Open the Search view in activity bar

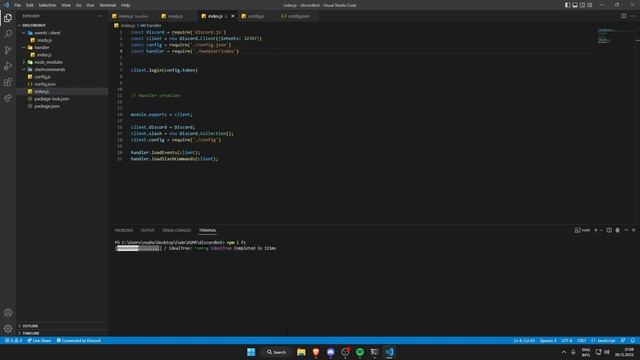(x=8, y=33)
